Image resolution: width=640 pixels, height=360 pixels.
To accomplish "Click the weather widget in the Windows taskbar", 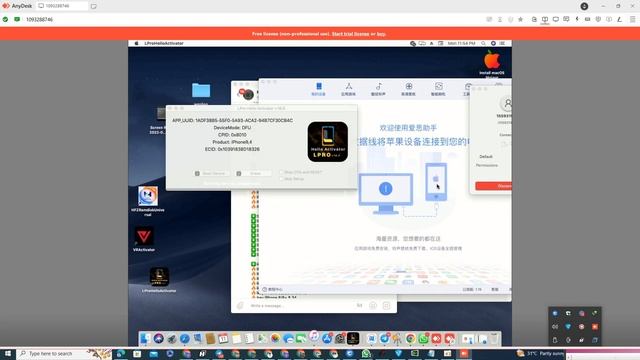I will [x=540, y=353].
